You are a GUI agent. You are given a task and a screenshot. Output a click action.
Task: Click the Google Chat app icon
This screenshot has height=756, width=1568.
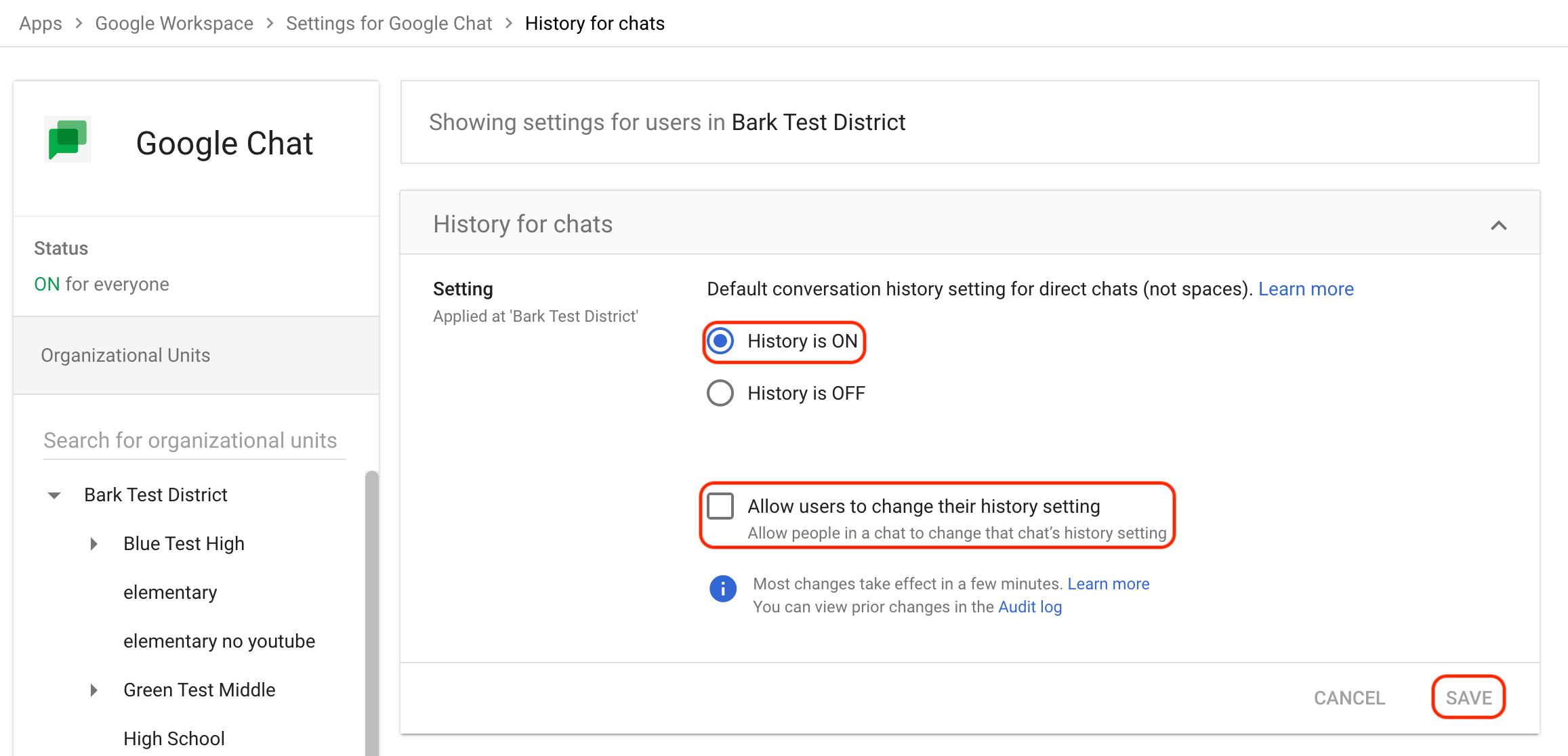click(x=67, y=140)
